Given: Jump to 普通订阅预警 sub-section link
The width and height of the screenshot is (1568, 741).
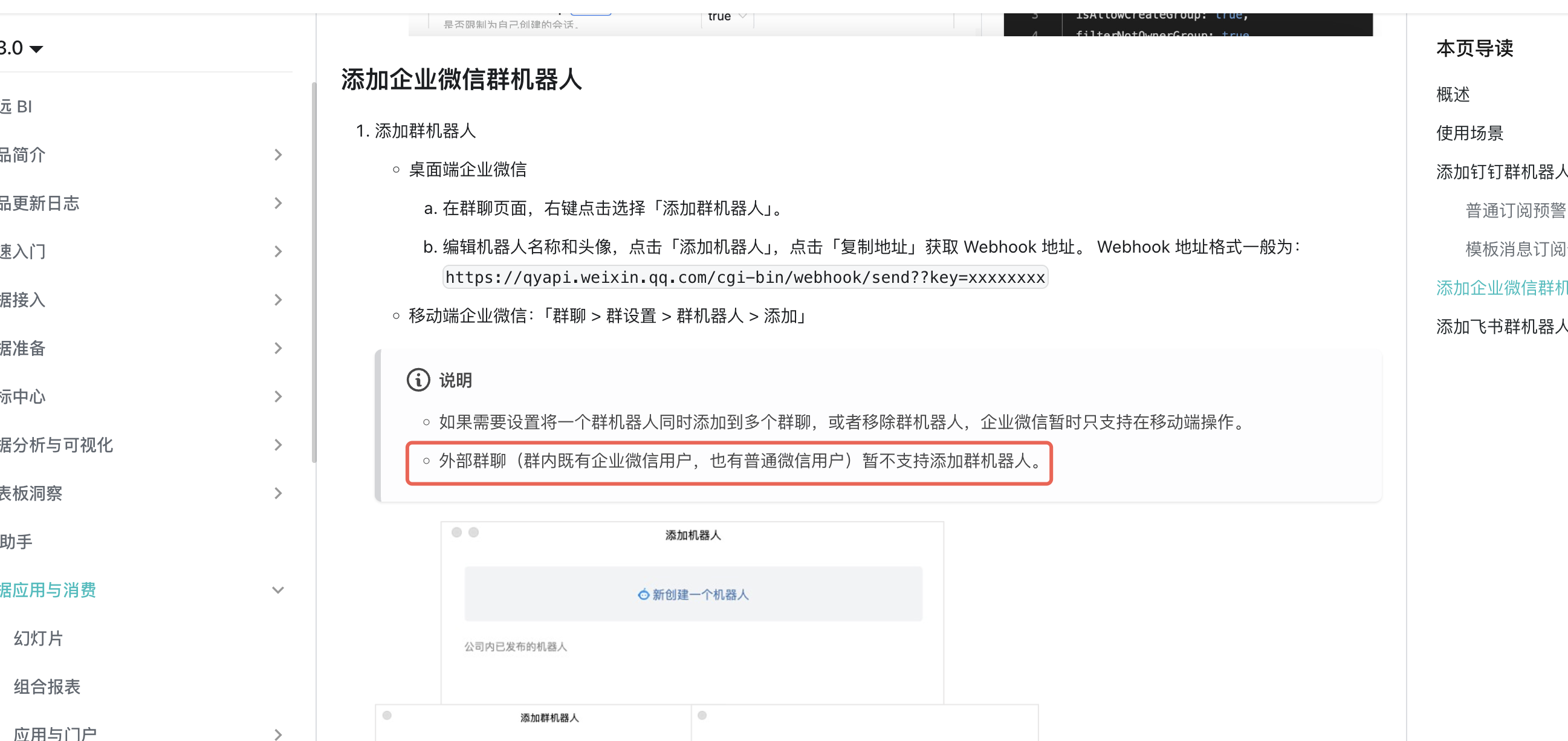Looking at the screenshot, I should [1516, 210].
